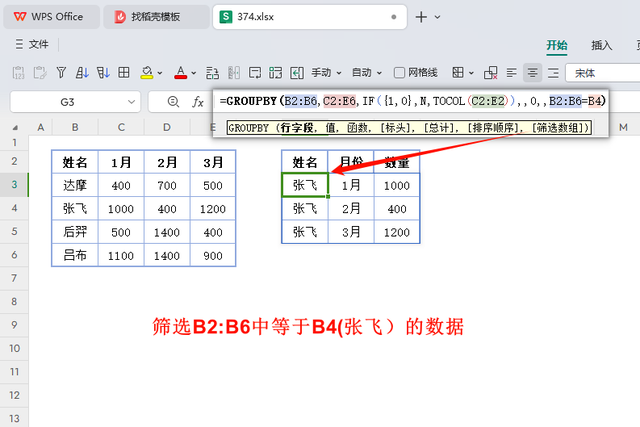Center align text

[532, 73]
